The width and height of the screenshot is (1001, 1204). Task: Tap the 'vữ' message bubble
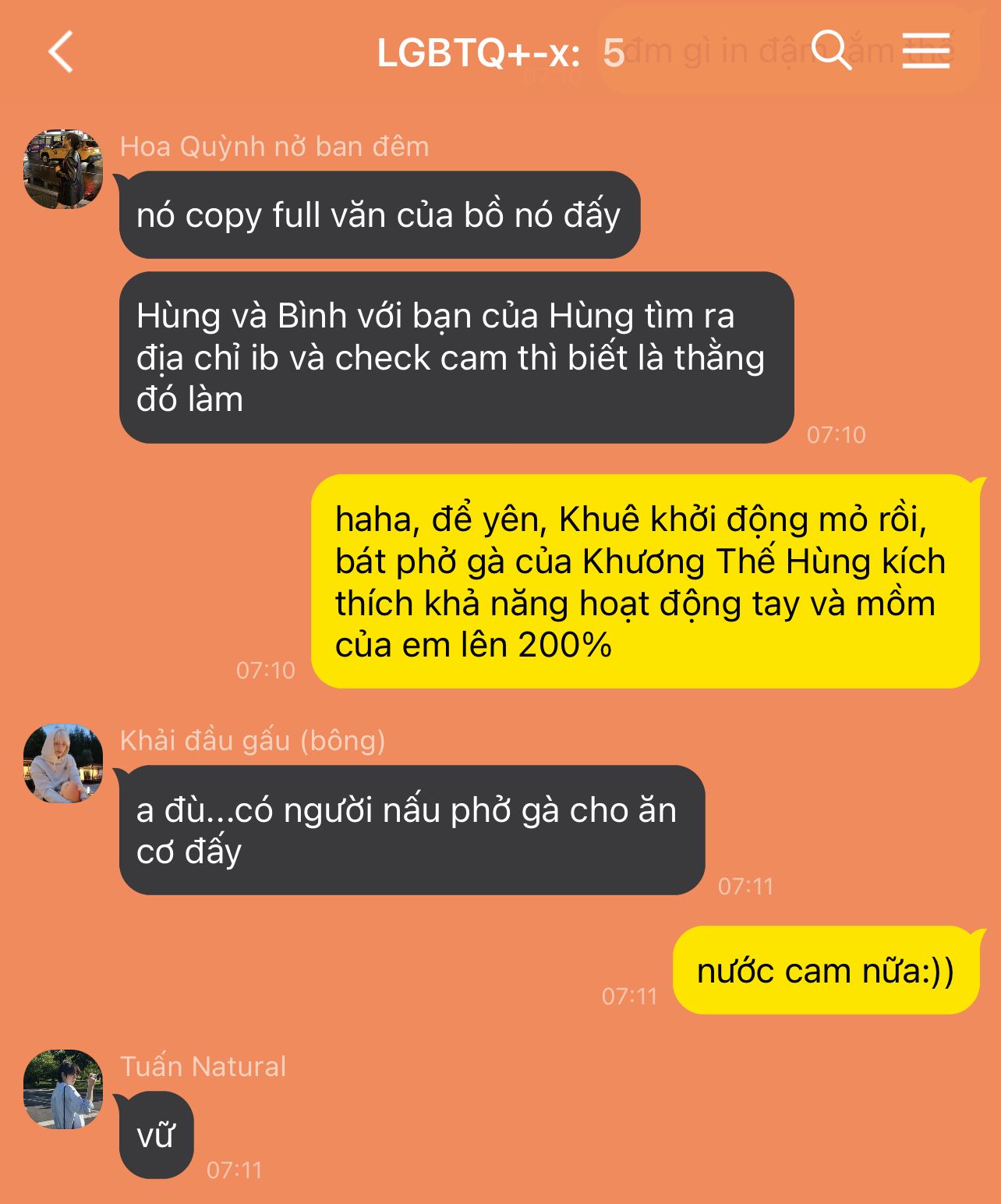(156, 1135)
